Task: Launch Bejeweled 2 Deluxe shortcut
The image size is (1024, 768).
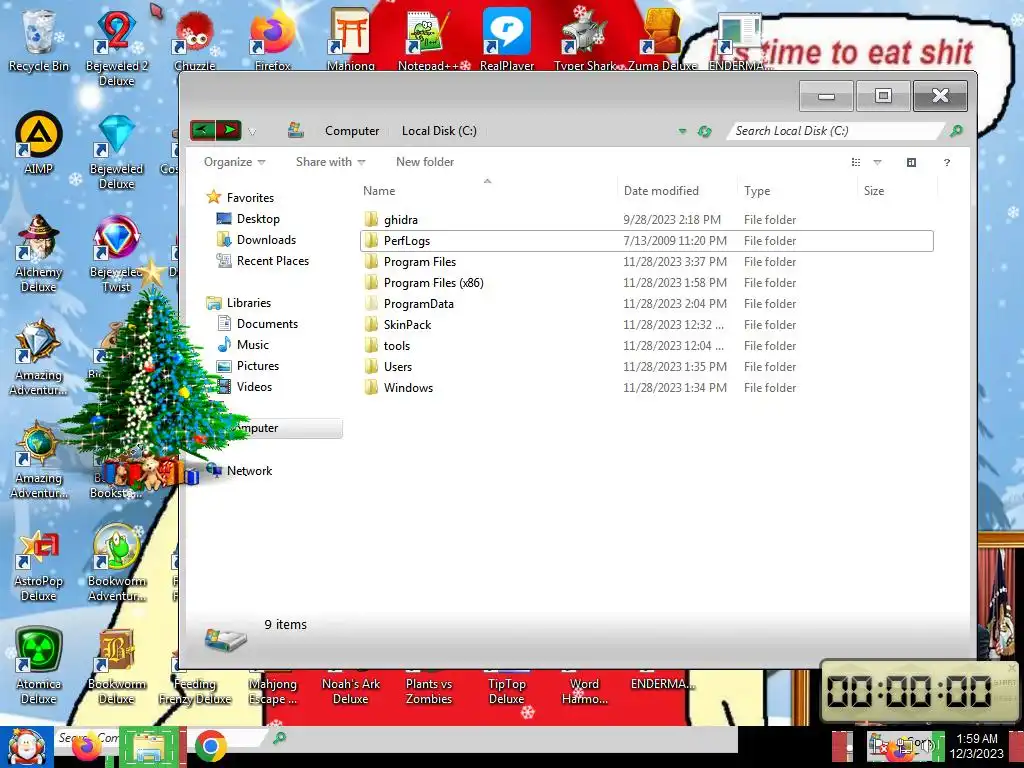Action: (116, 46)
